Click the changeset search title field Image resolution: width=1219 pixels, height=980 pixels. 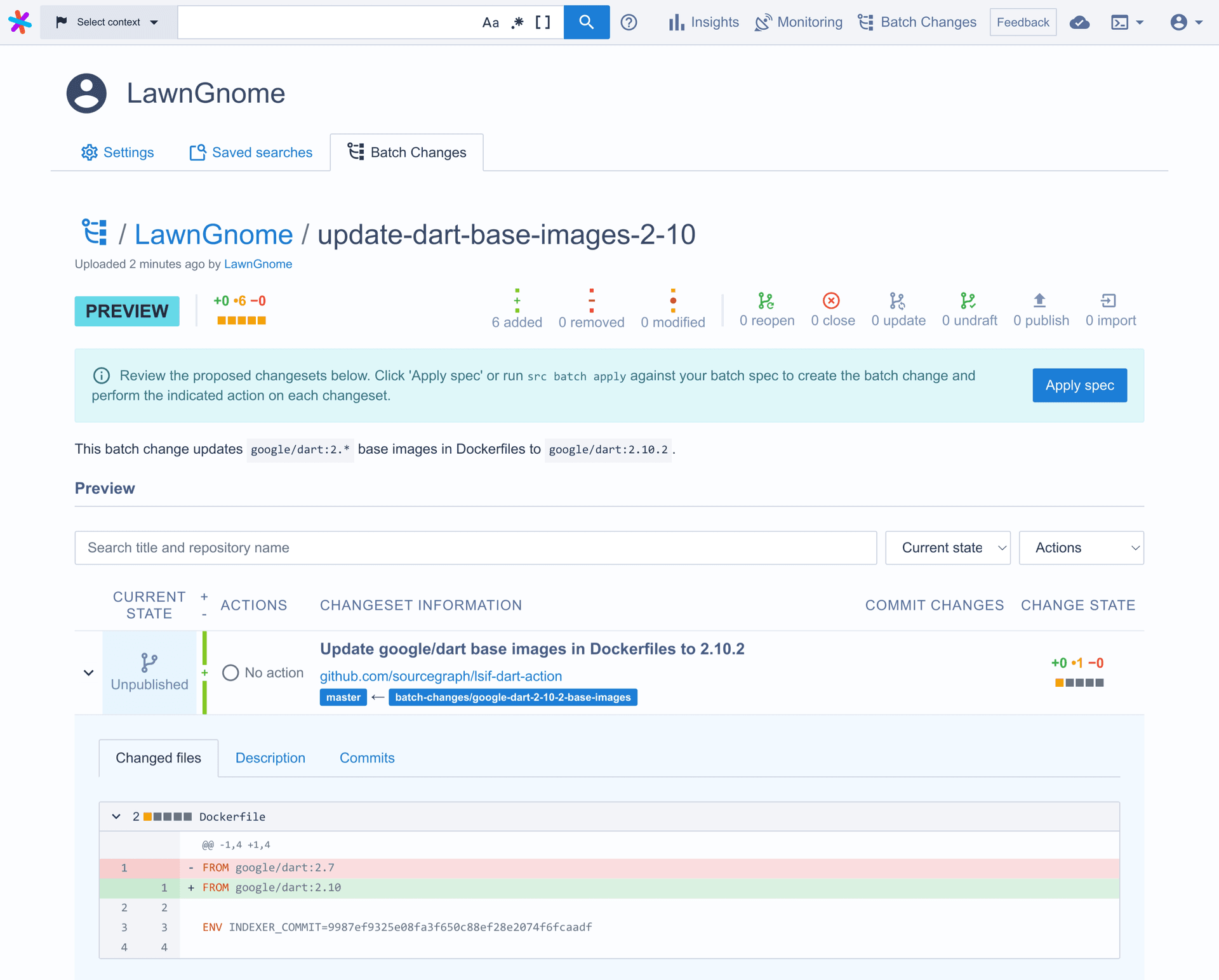[476, 548]
